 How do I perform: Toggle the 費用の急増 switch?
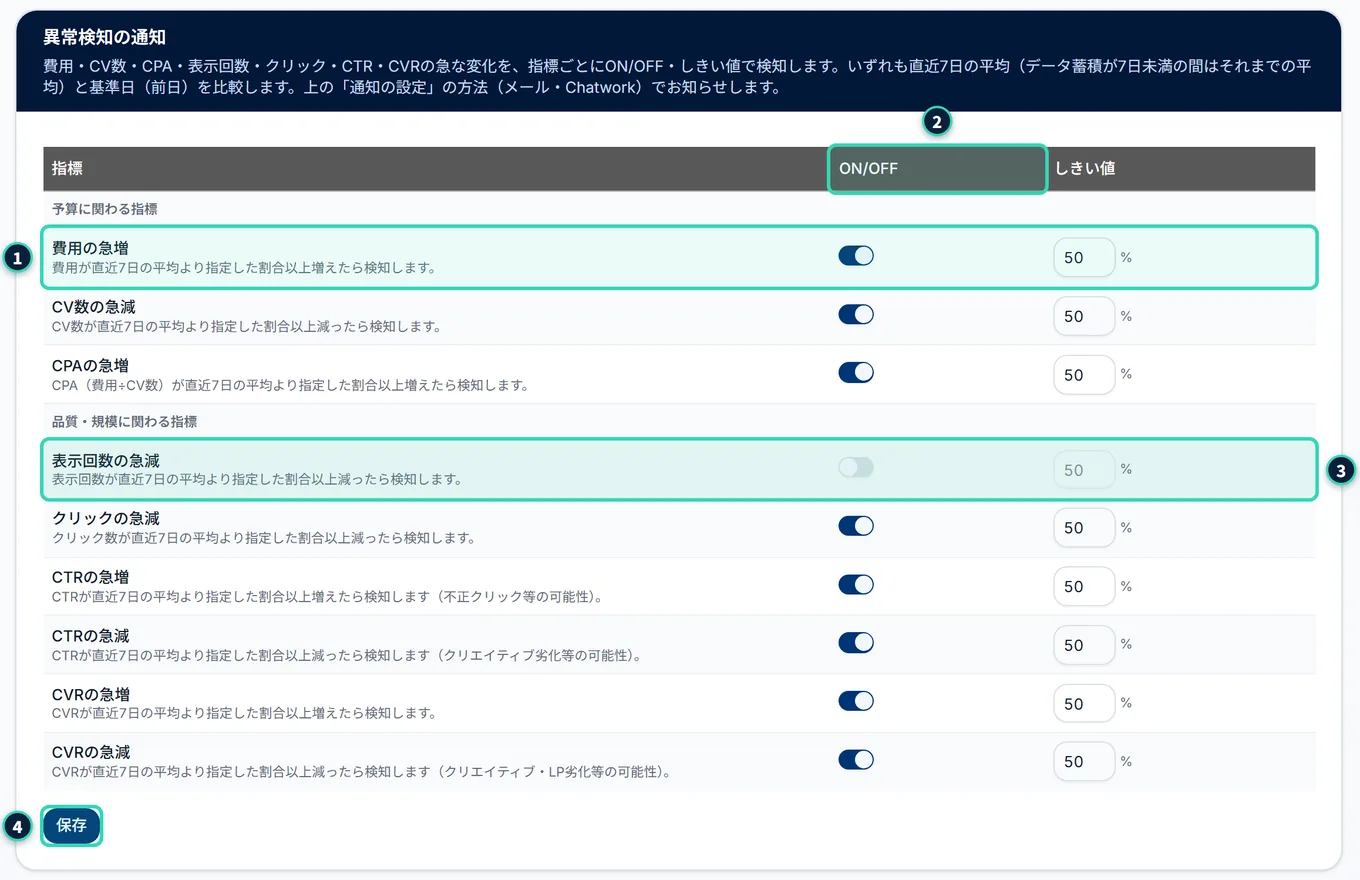(x=856, y=256)
